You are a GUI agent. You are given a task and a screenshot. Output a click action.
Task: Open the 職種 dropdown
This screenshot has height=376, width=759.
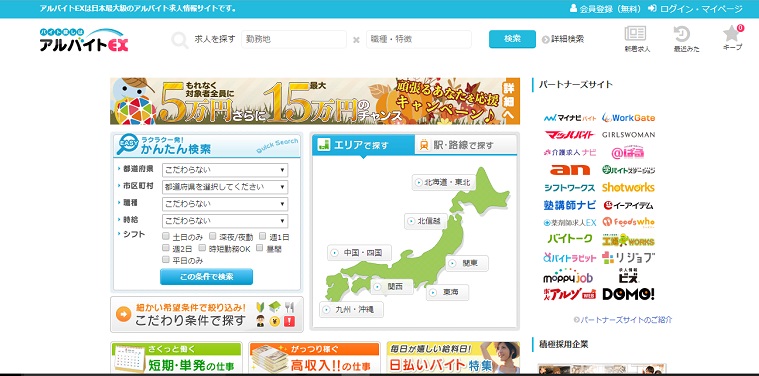225,204
